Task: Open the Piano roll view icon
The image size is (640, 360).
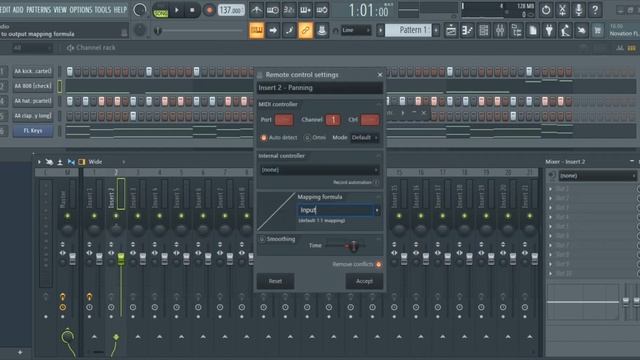Action: click(467, 30)
